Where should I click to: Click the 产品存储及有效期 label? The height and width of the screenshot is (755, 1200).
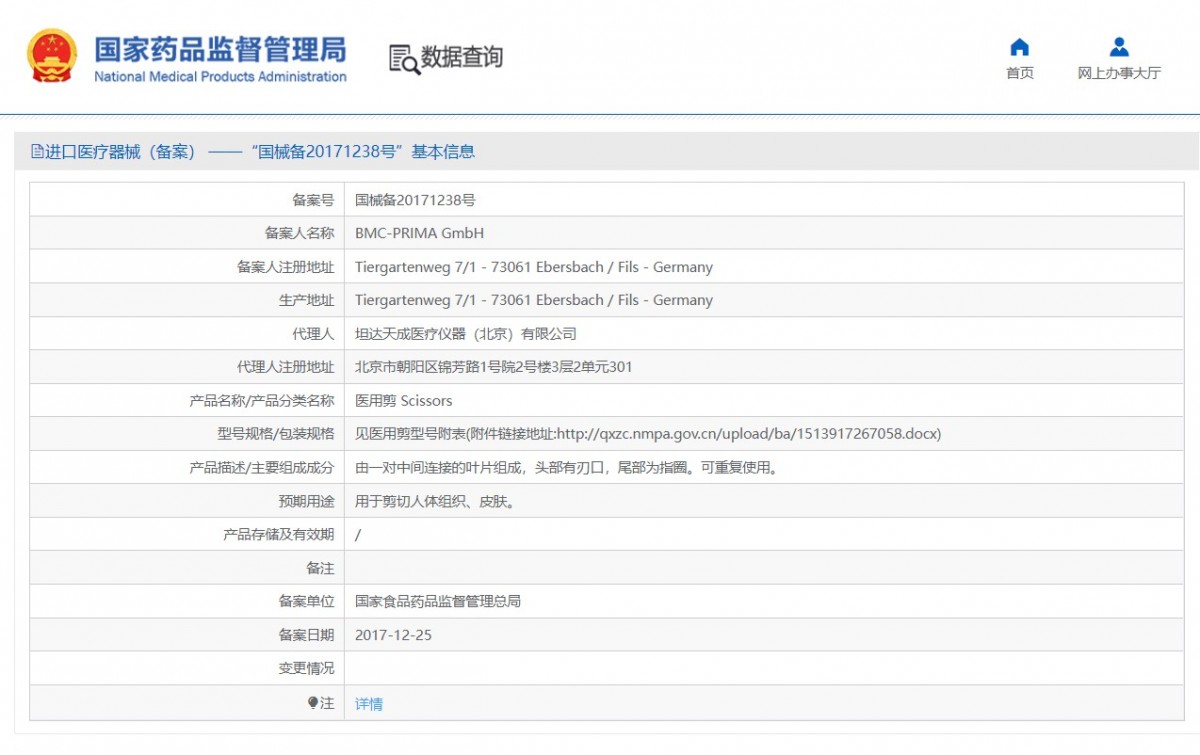click(279, 535)
